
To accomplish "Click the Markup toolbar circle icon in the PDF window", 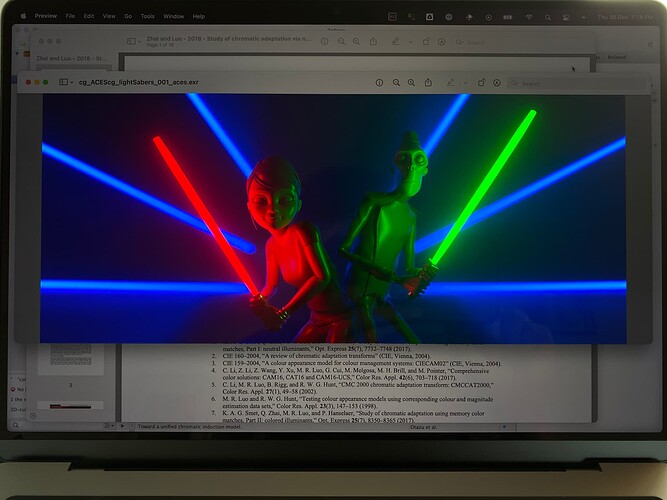I will (442, 41).
